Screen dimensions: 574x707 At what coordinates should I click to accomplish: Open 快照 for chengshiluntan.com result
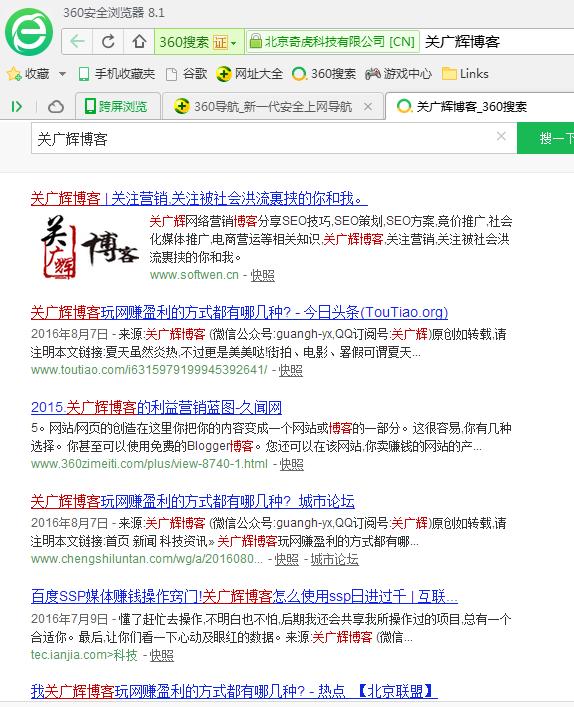click(287, 560)
